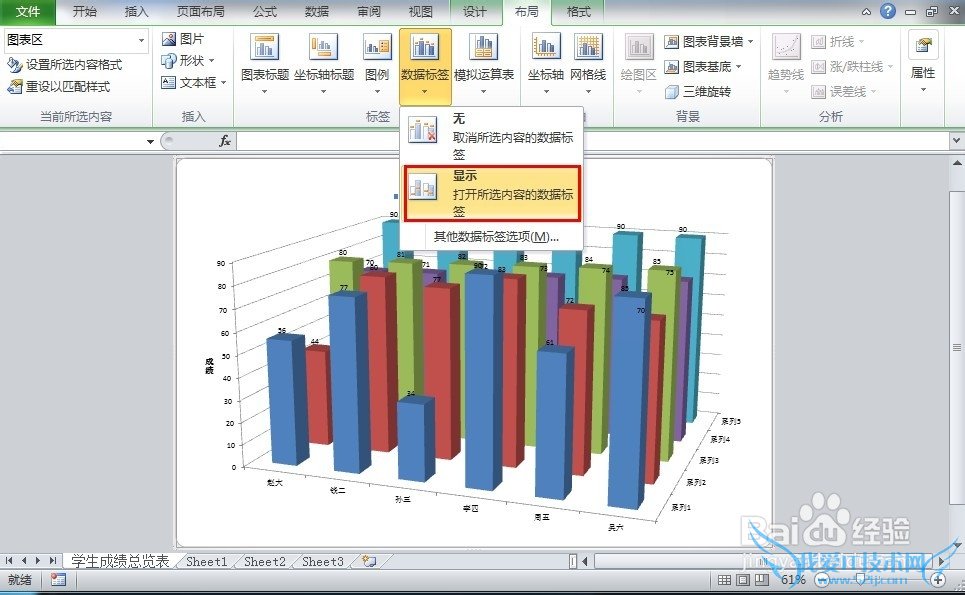Click the vertical scrollbar up arrow
Image resolution: width=965 pixels, height=595 pixels.
pos(957,164)
